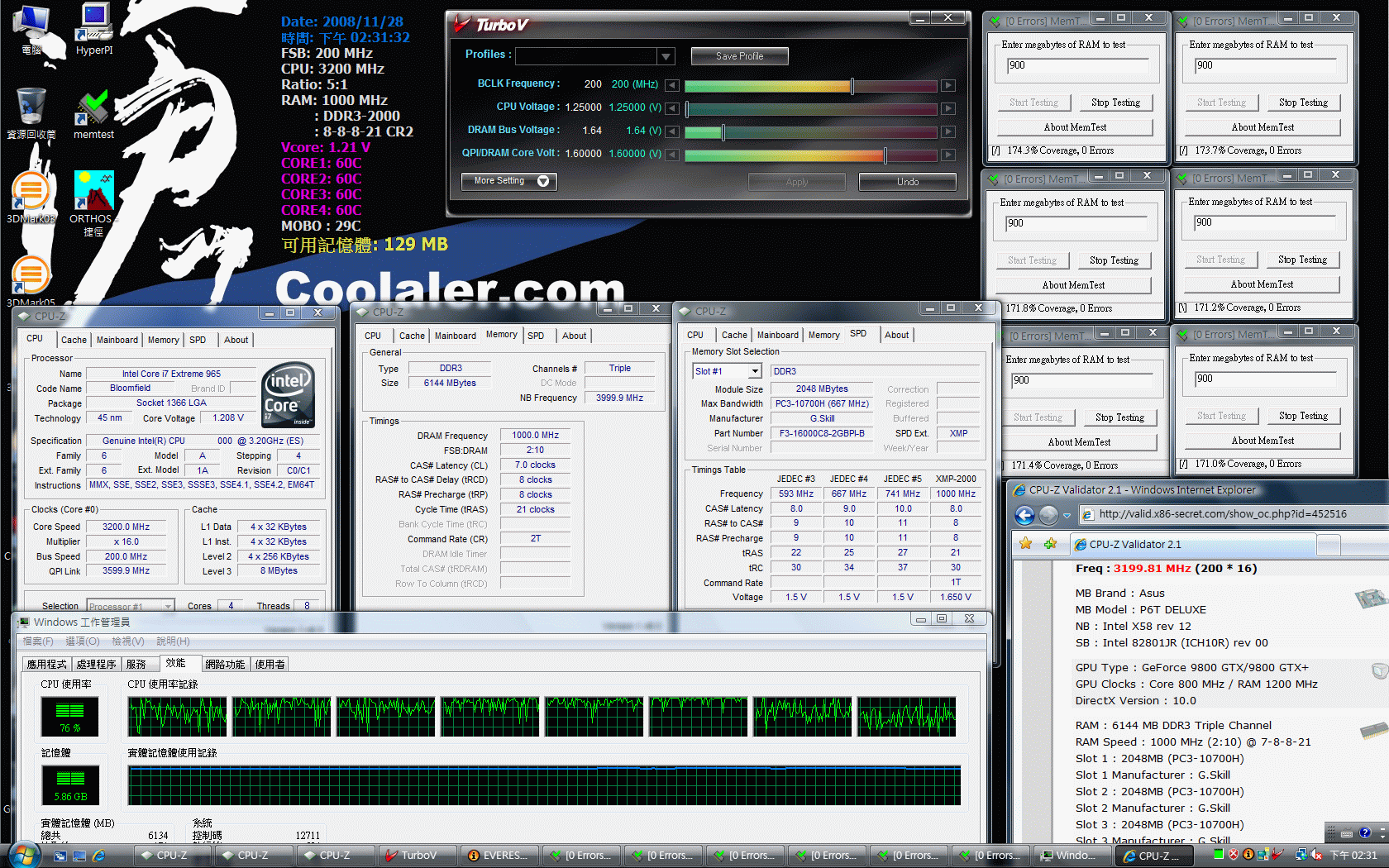Click RAM megabytes field in 174.3% Coverage MemTest
The height and width of the screenshot is (868, 1389).
point(1077,65)
